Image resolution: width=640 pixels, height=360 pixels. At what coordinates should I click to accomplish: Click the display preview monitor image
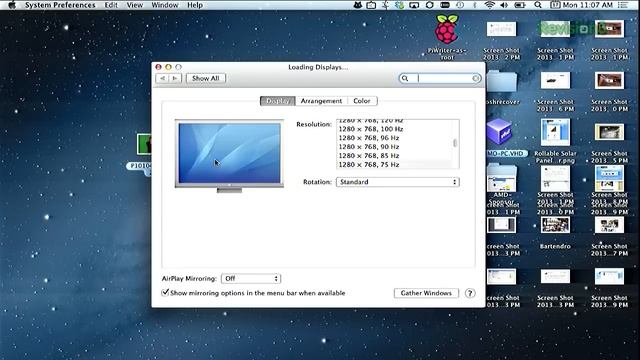[229, 156]
